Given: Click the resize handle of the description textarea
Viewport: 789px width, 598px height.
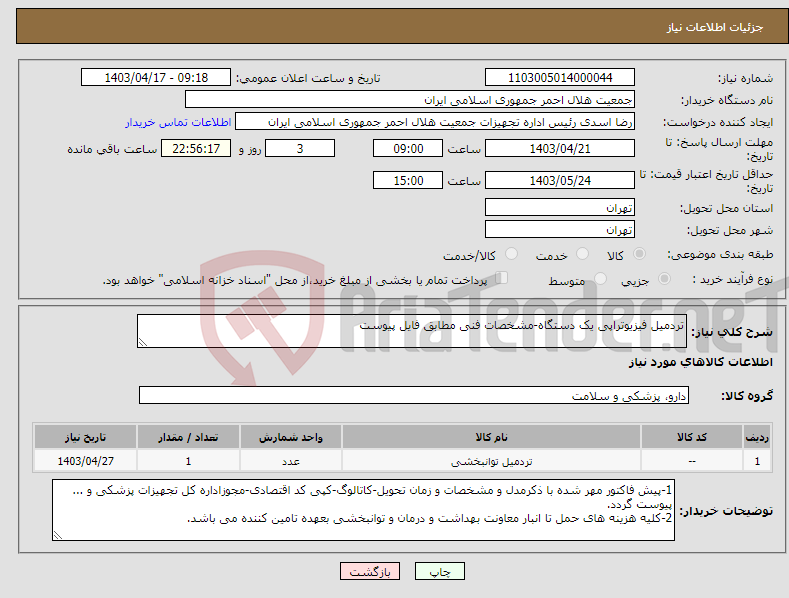Looking at the screenshot, I should click(x=142, y=342).
